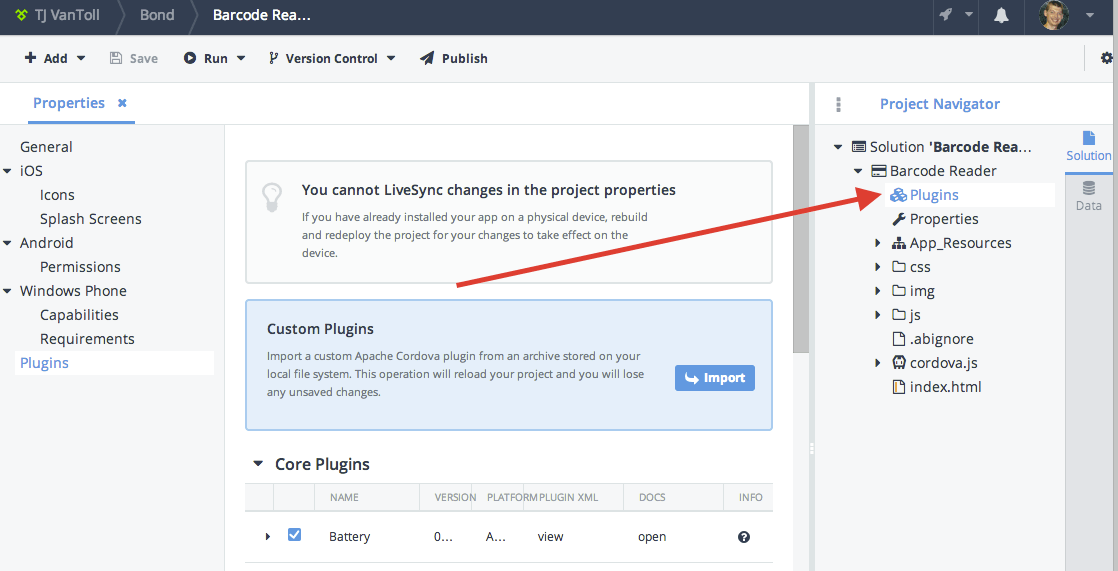This screenshot has width=1118, height=571.
Task: Expand the Battery plugin row arrow
Action: coord(267,537)
